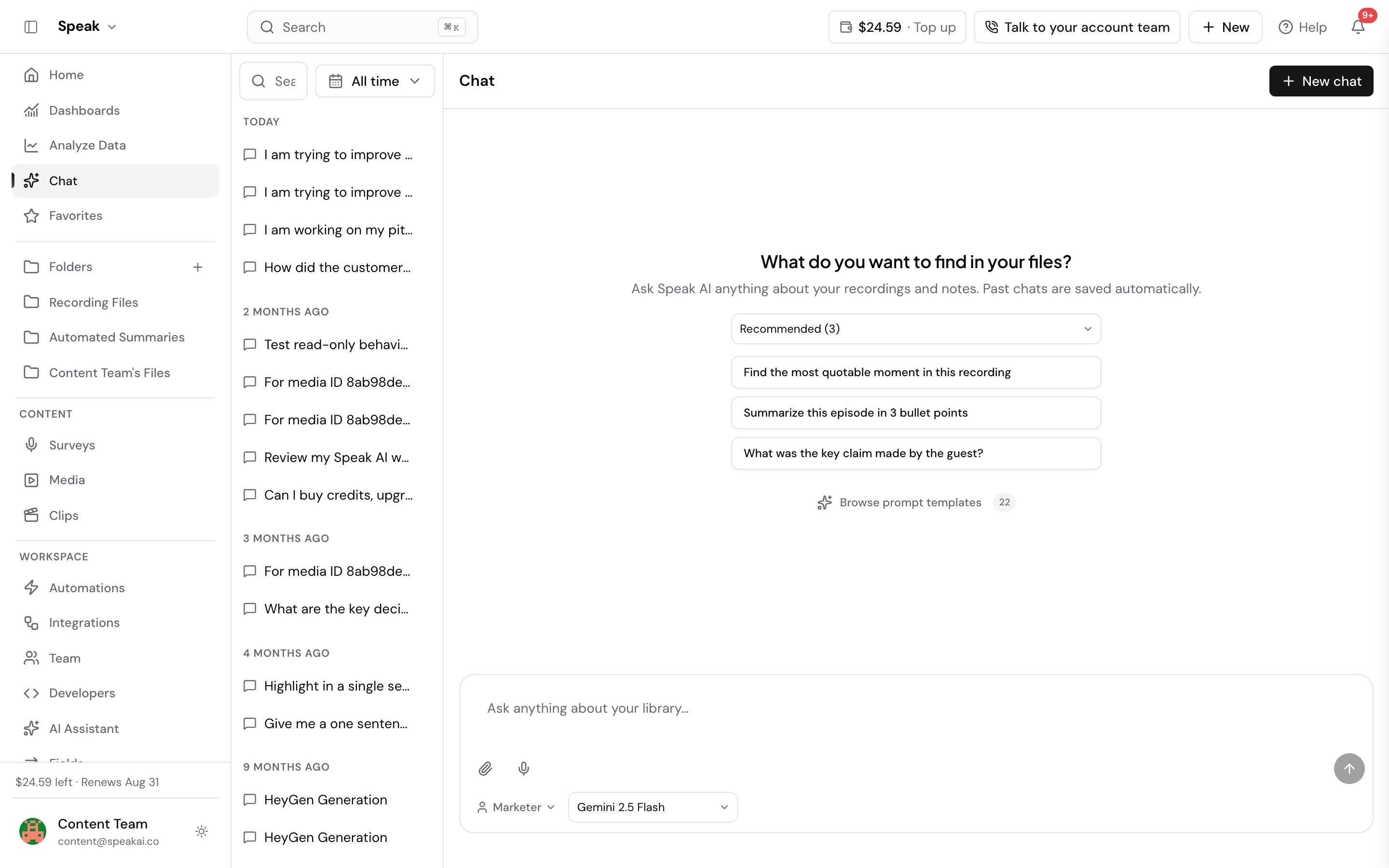Viewport: 1389px width, 868px height.
Task: Start voice input with microphone icon
Action: coord(523,769)
